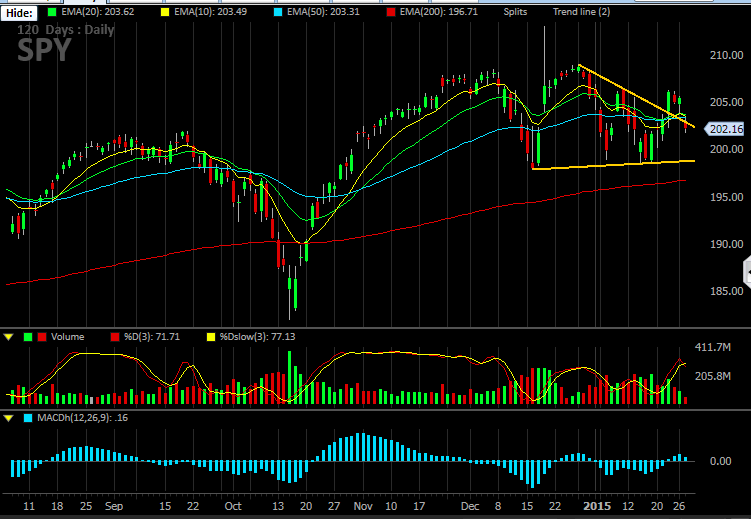Select the horizontal yellow support trend line
The image size is (751, 519).
pos(614,165)
